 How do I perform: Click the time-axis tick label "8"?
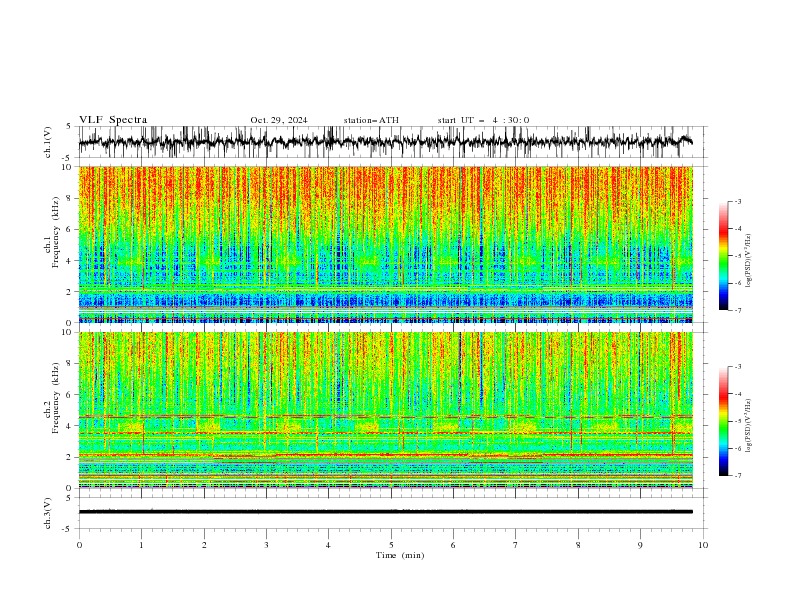click(578, 545)
